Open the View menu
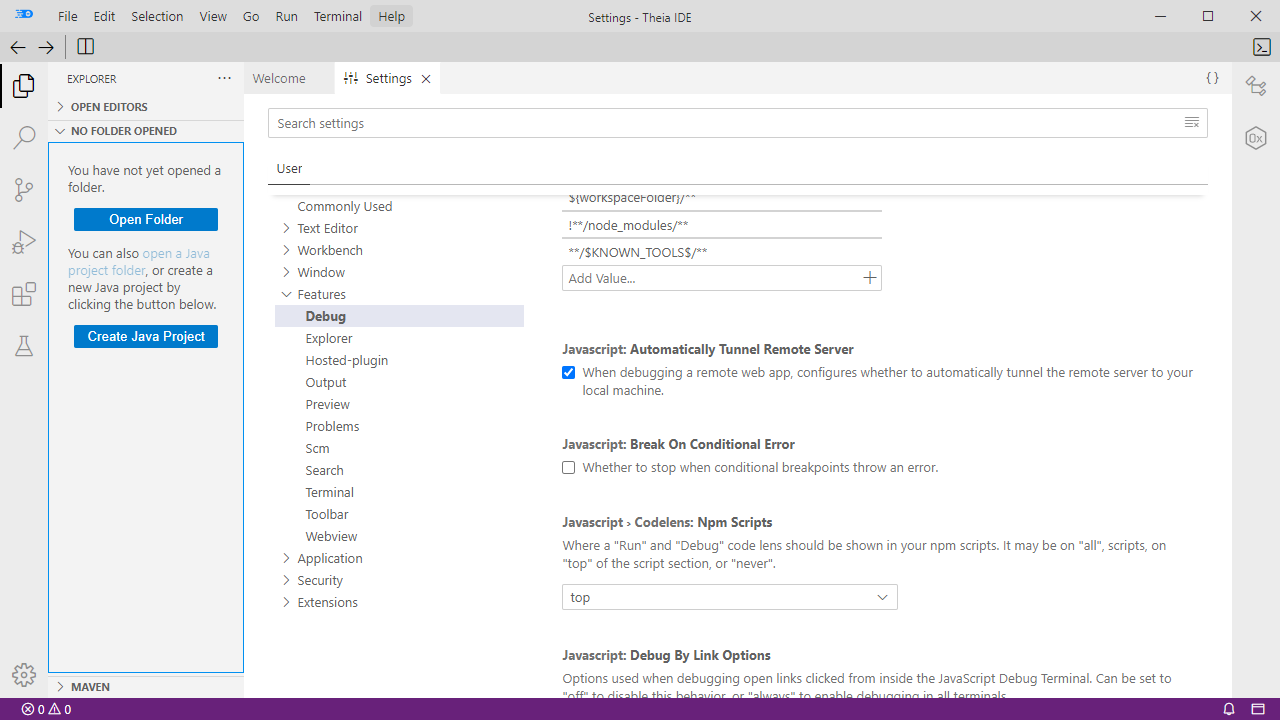Screen dimensions: 1280x720 [213, 16]
